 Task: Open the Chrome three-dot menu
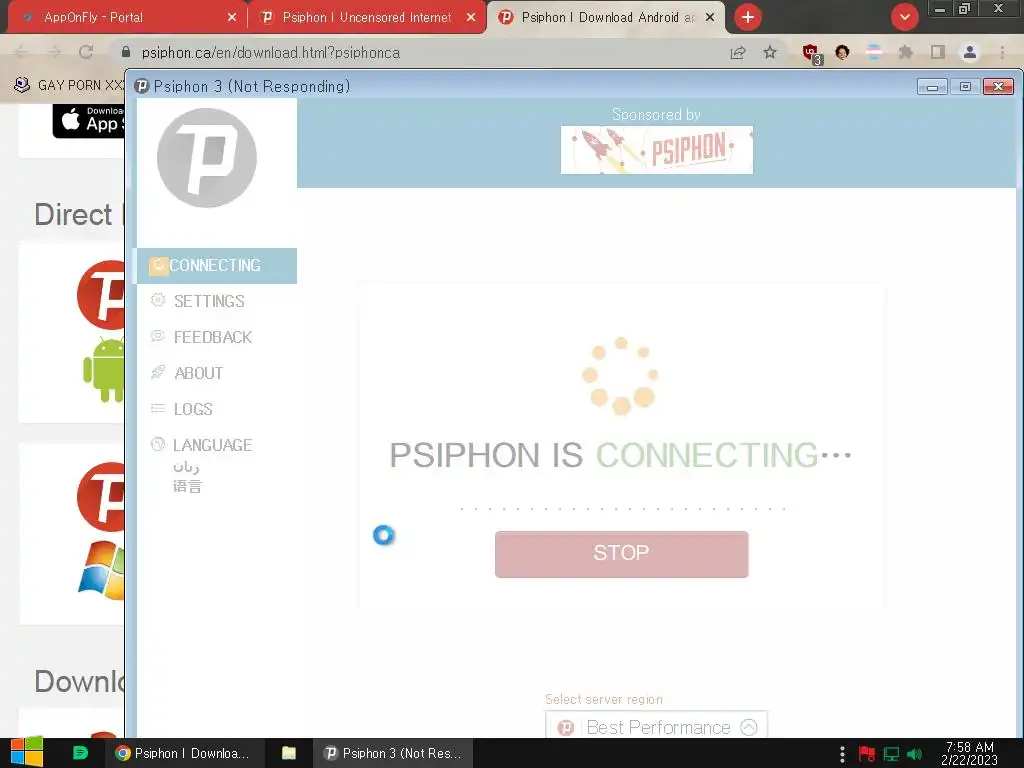coord(1002,52)
